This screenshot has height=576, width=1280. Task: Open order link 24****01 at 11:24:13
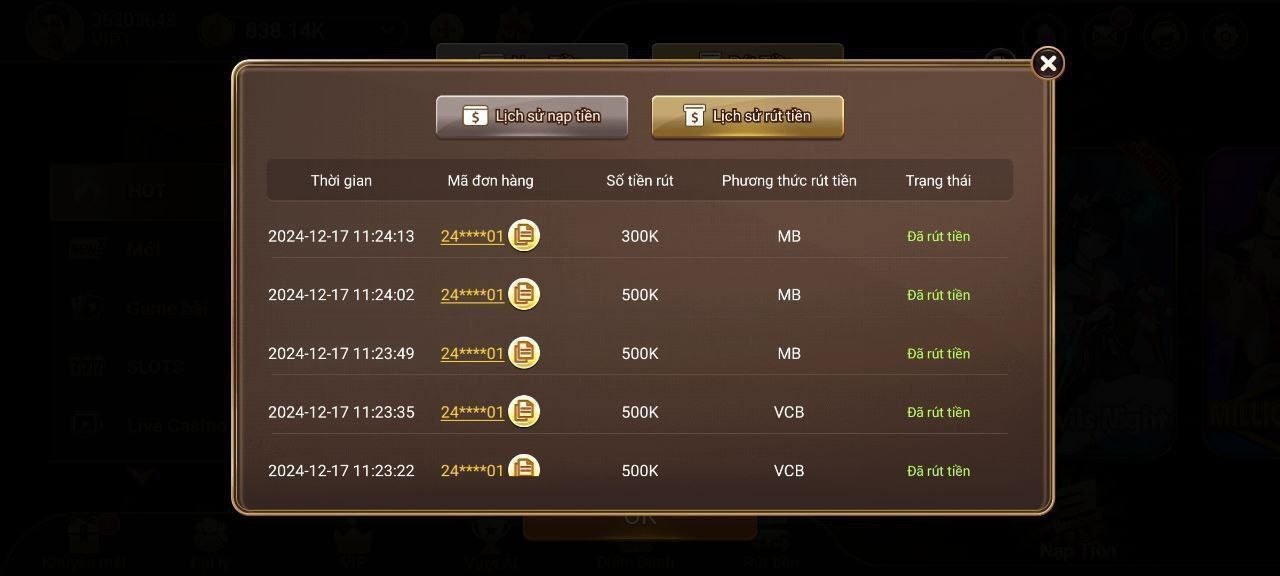coord(472,237)
